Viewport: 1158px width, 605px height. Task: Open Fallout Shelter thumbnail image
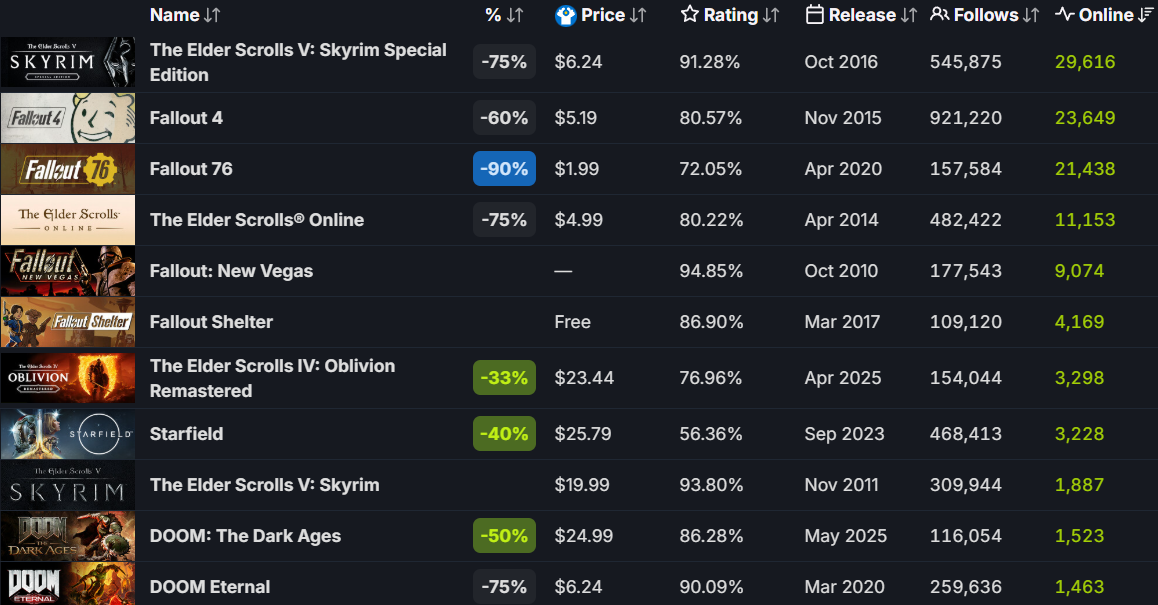point(67,322)
